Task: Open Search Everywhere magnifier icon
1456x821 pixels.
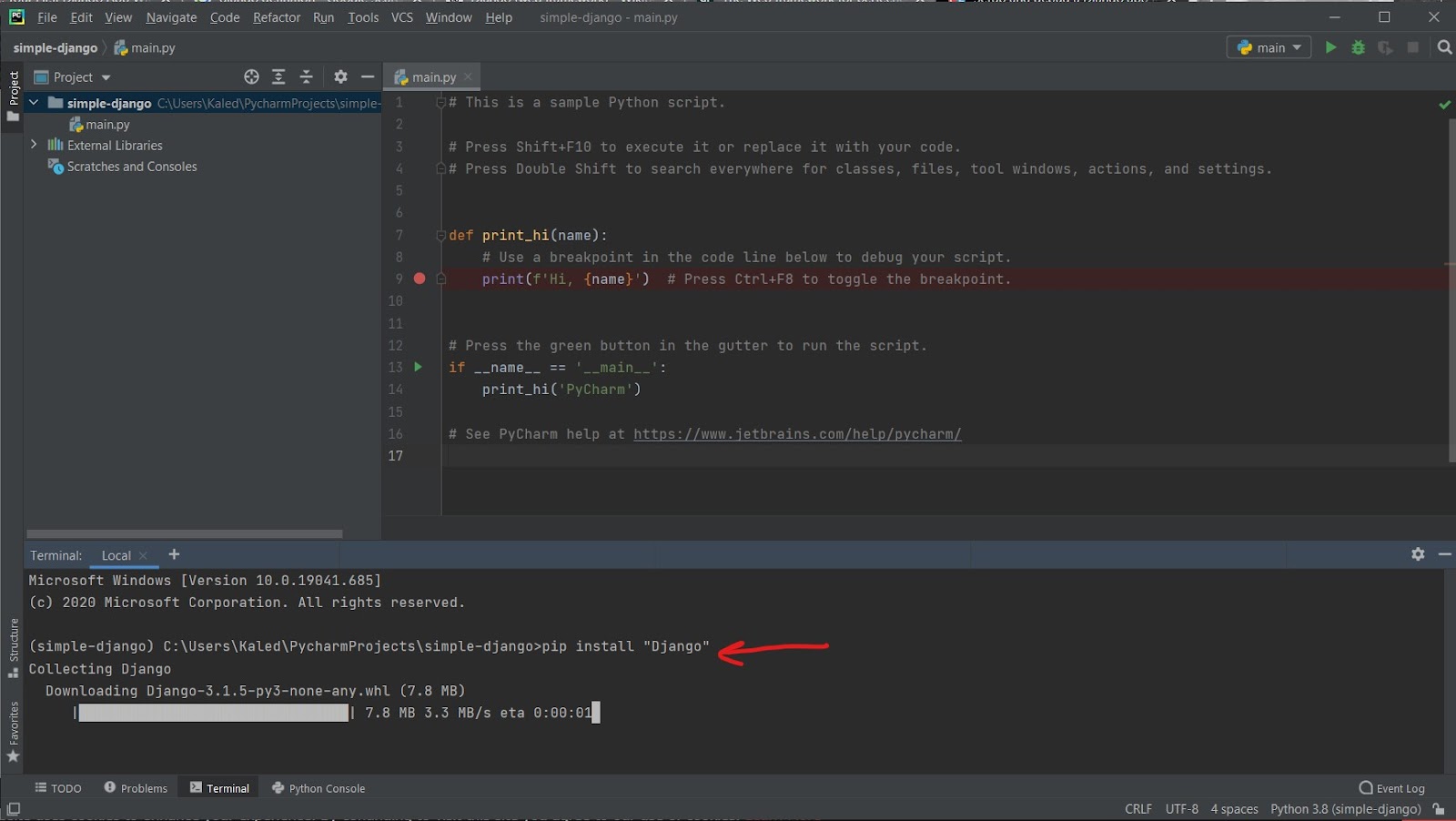Action: point(1444,47)
